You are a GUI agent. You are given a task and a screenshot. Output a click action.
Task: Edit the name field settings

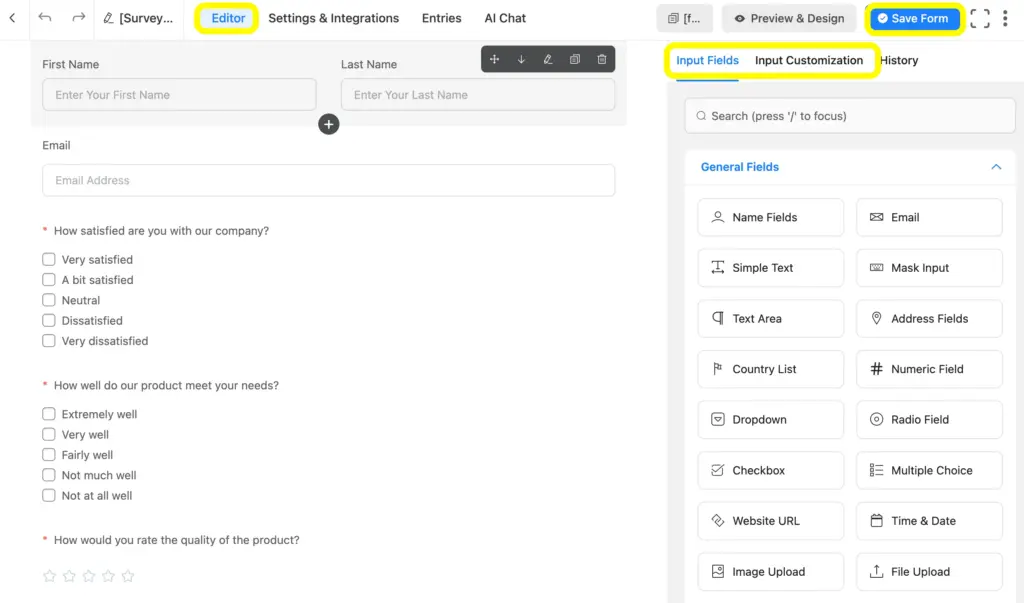click(548, 59)
